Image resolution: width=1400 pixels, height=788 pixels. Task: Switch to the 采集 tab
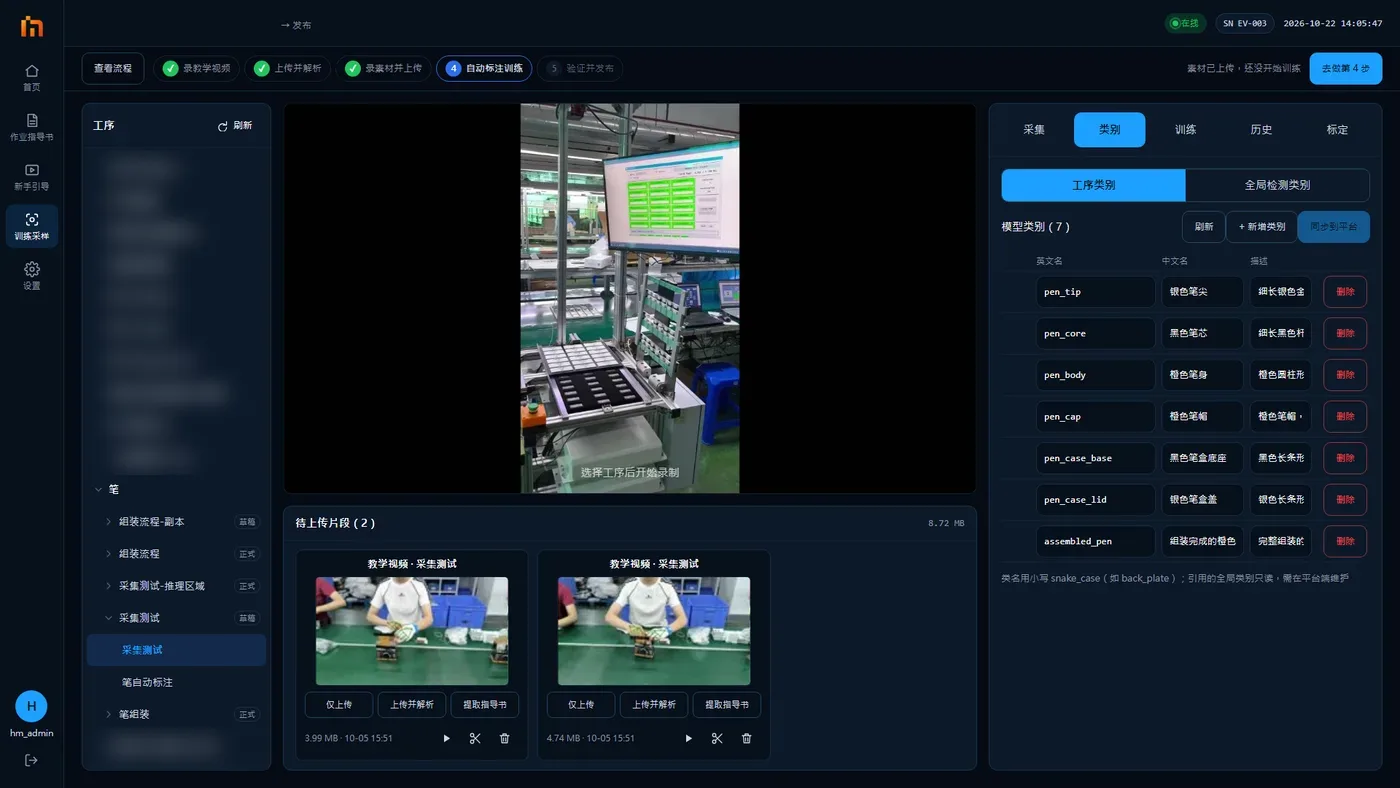tap(1034, 130)
